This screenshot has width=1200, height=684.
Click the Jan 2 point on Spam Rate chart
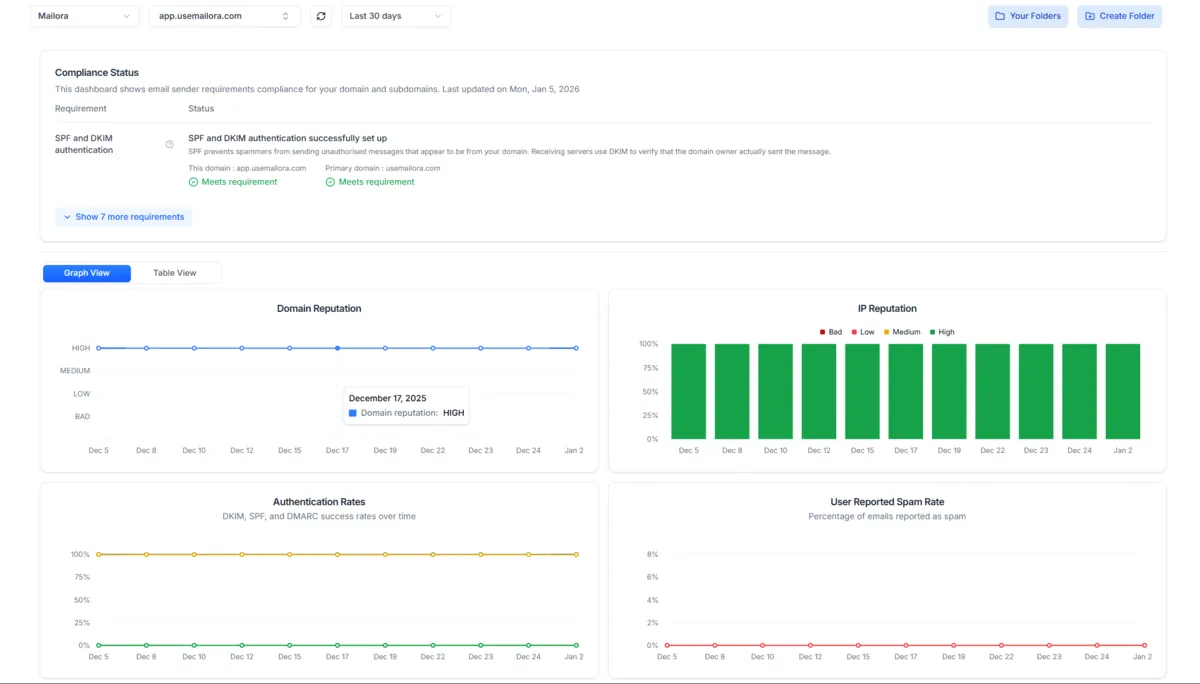click(x=1144, y=645)
